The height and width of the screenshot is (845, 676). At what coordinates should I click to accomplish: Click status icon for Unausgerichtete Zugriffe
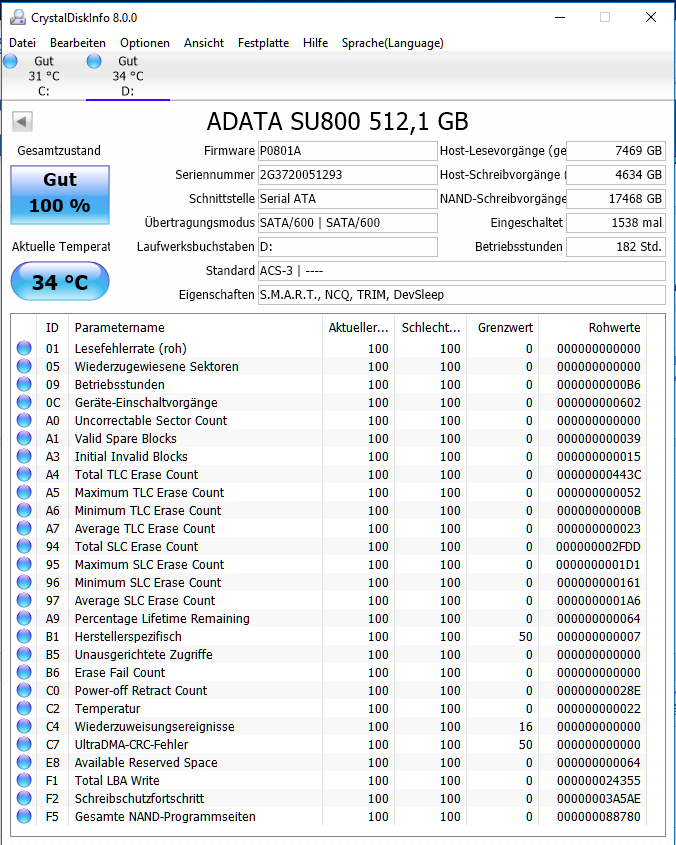point(24,654)
